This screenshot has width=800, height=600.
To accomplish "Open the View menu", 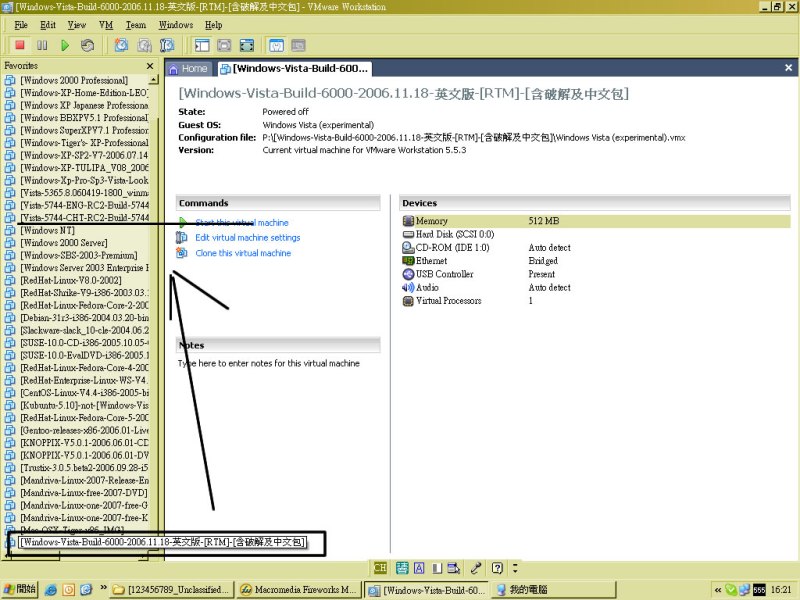I will coord(77,24).
